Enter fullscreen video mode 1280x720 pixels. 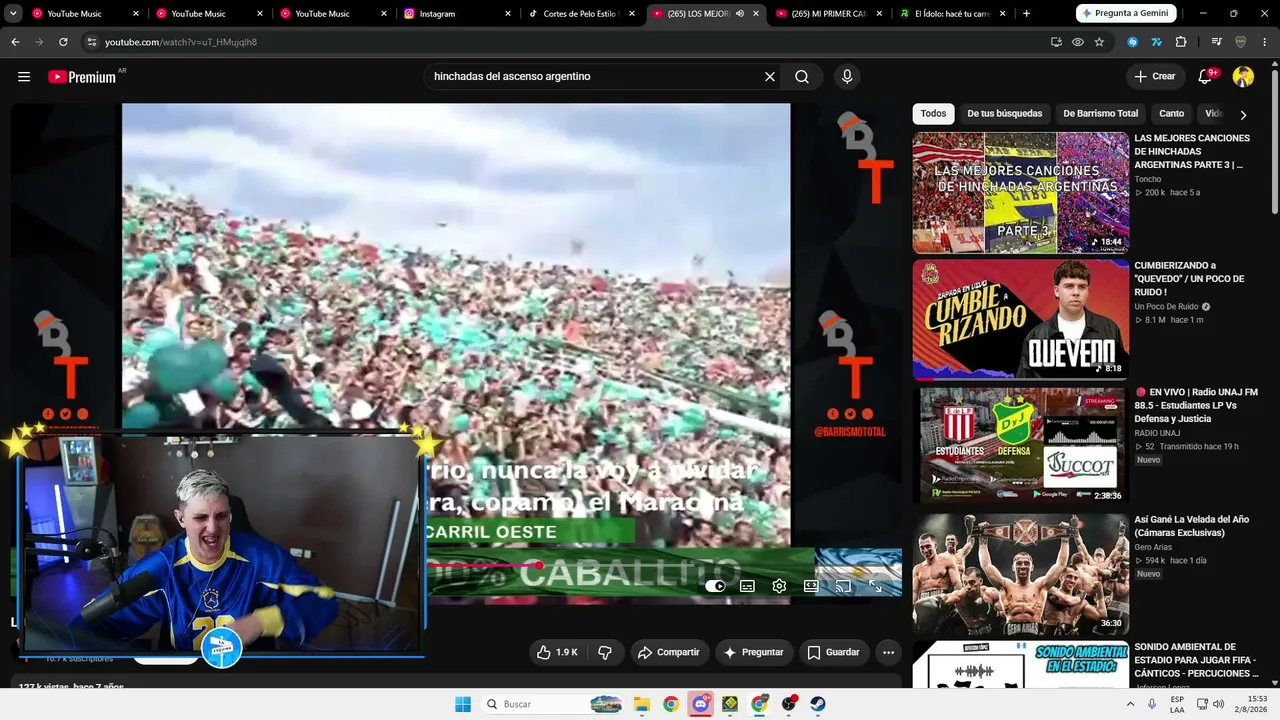(x=875, y=586)
